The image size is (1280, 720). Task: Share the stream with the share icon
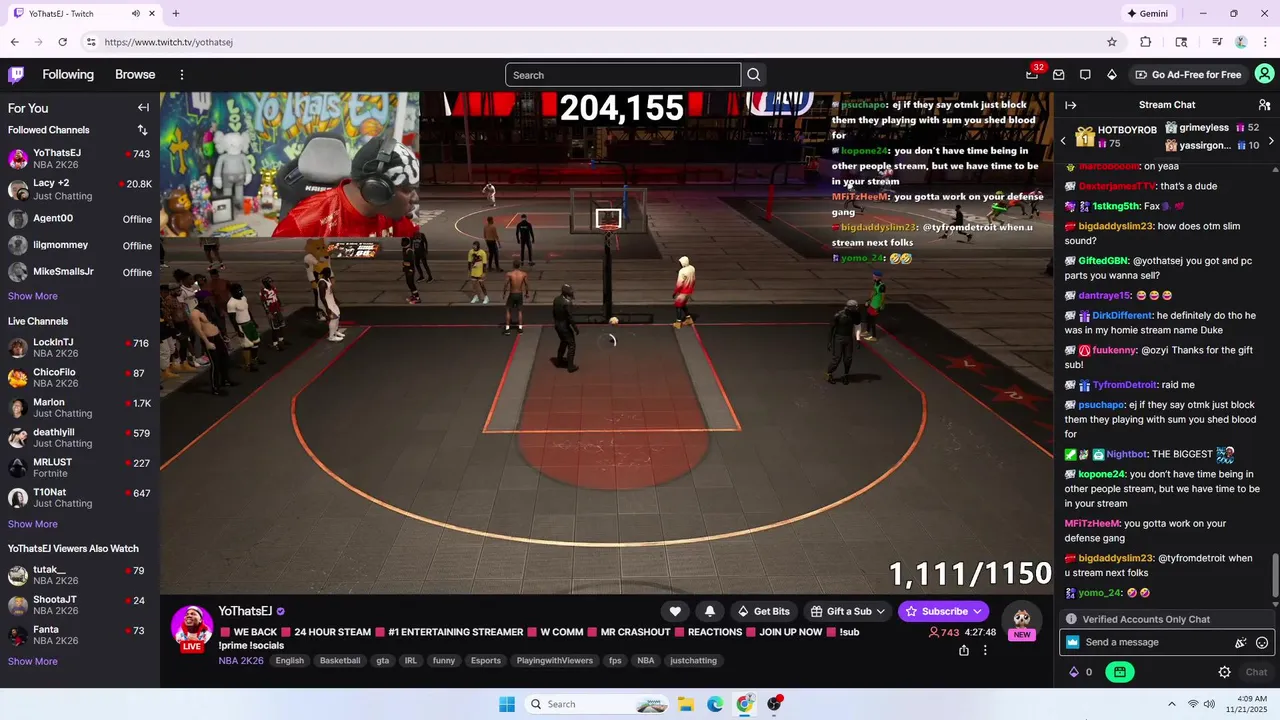tap(963, 650)
